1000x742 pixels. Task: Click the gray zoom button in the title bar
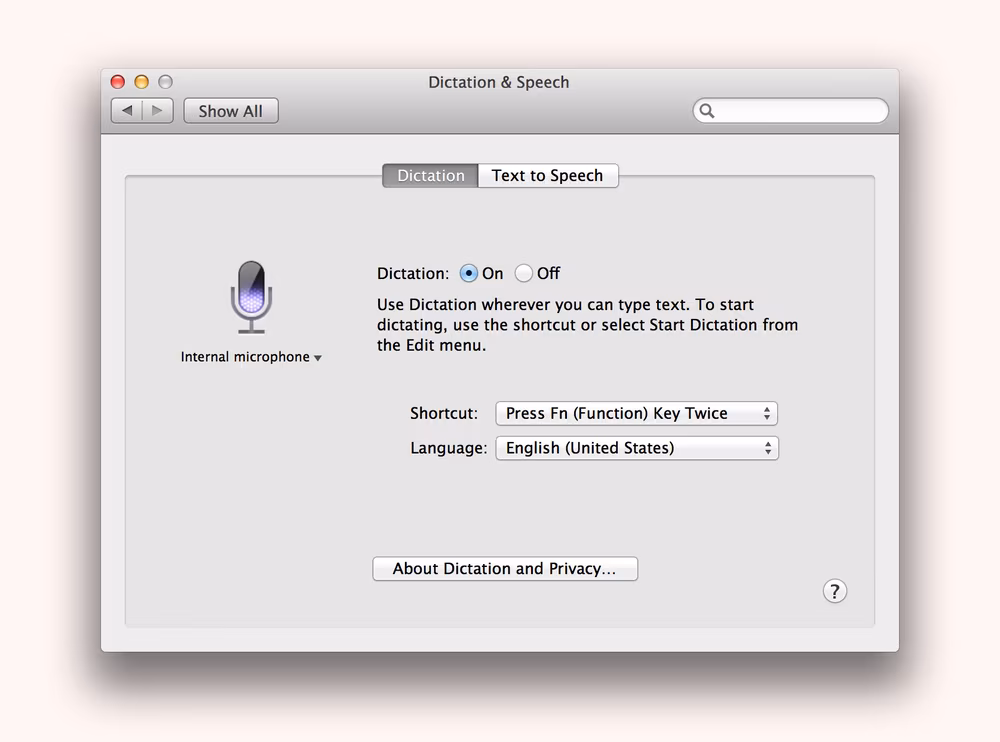[x=165, y=82]
